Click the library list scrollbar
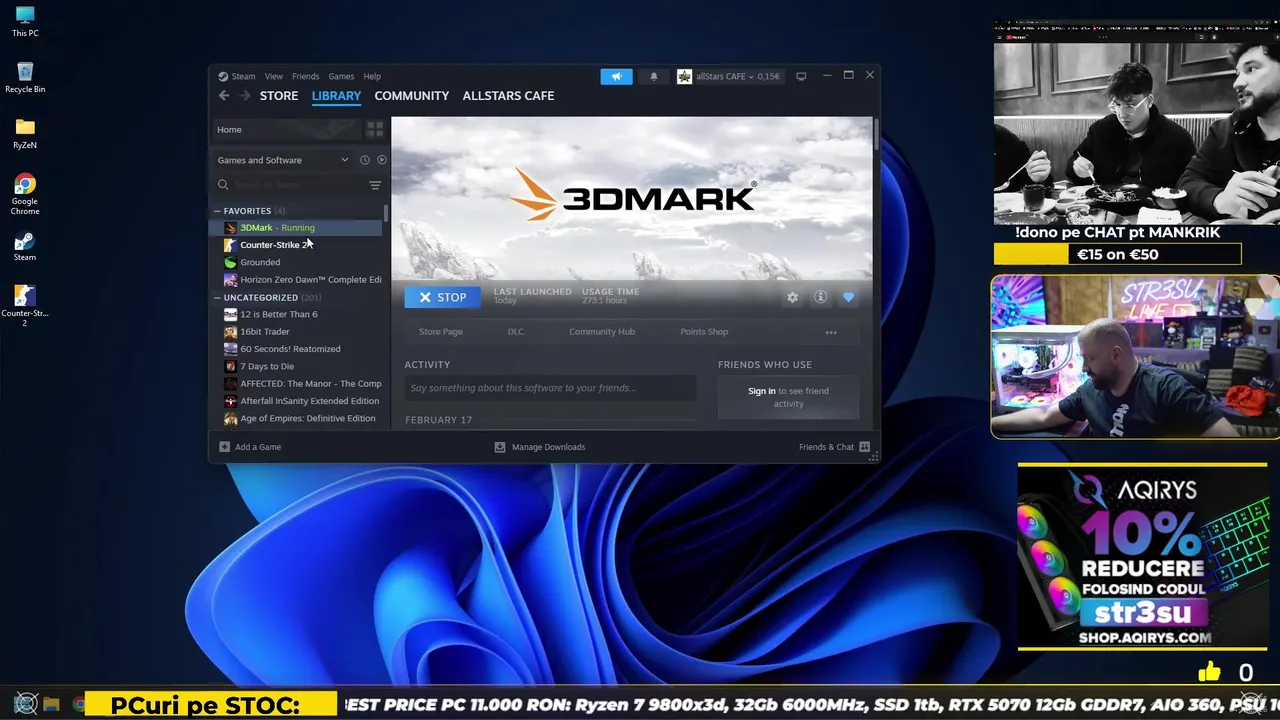This screenshot has height=720, width=1280. tap(386, 213)
